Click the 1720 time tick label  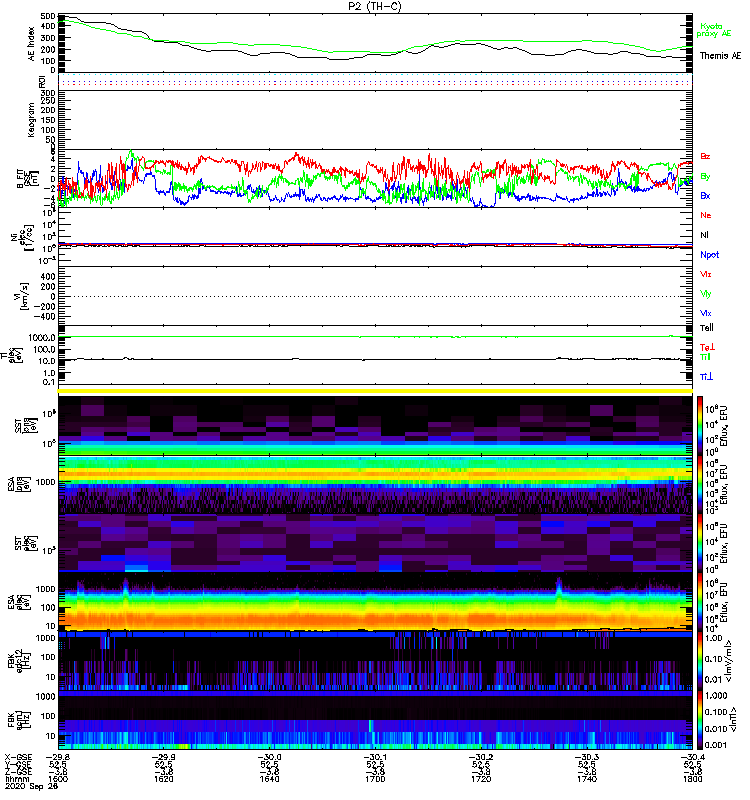[481, 779]
